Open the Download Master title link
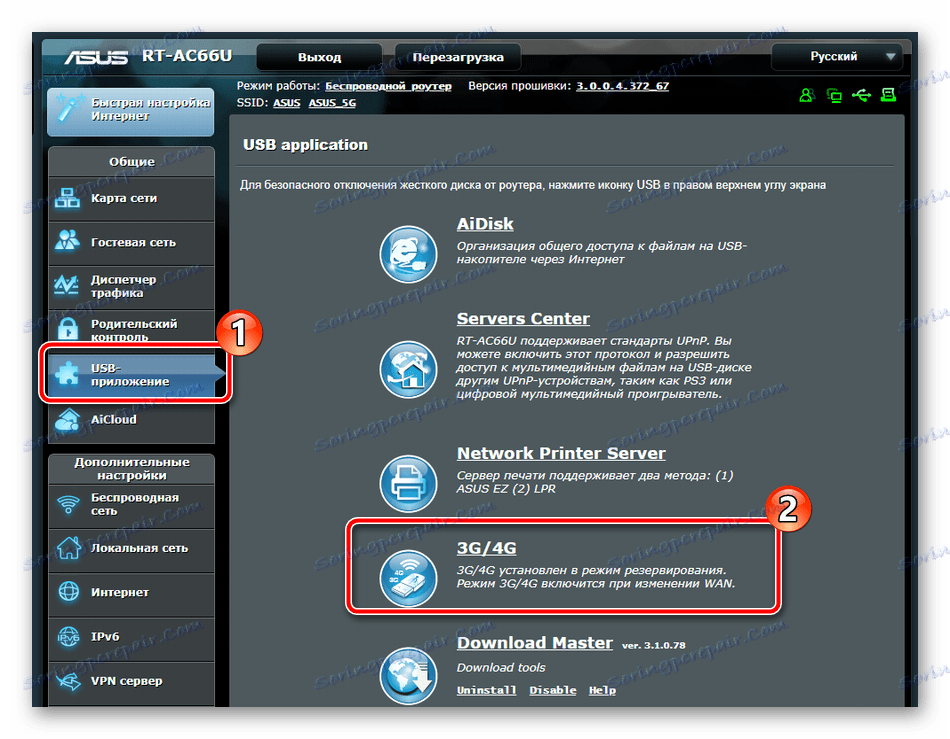 click(x=534, y=643)
